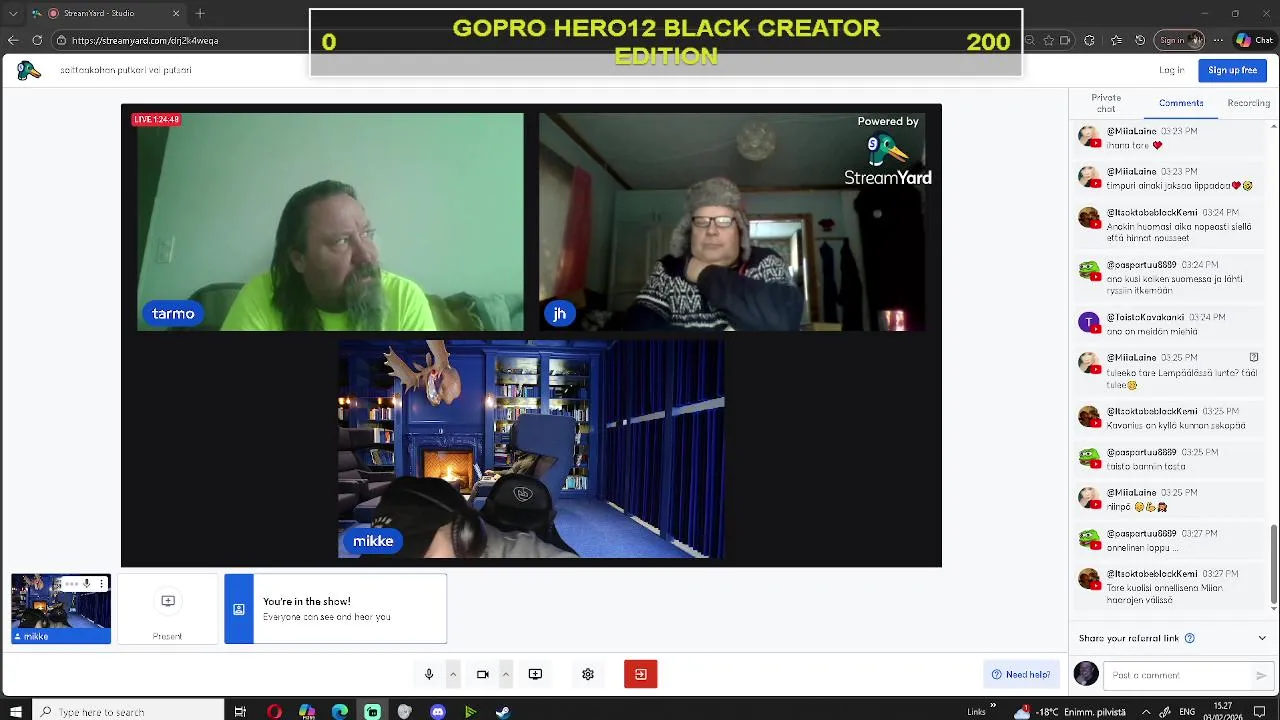Open Microsoft Edge from the taskbar
This screenshot has width=1280, height=720.
pyautogui.click(x=340, y=712)
